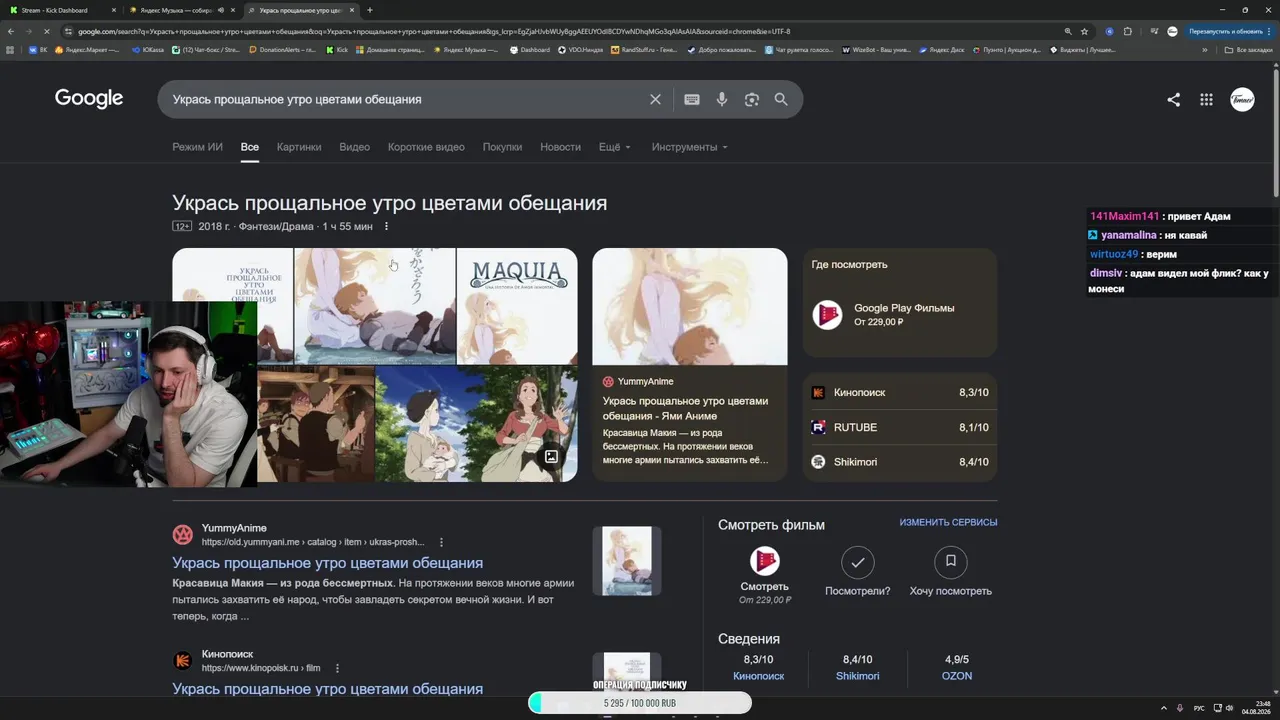Open more options for the movie title
1280x720 pixels.
[386, 226]
